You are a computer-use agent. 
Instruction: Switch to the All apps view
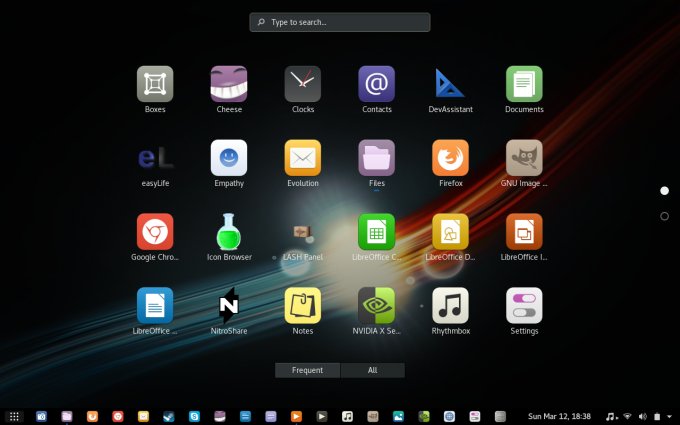(x=373, y=370)
